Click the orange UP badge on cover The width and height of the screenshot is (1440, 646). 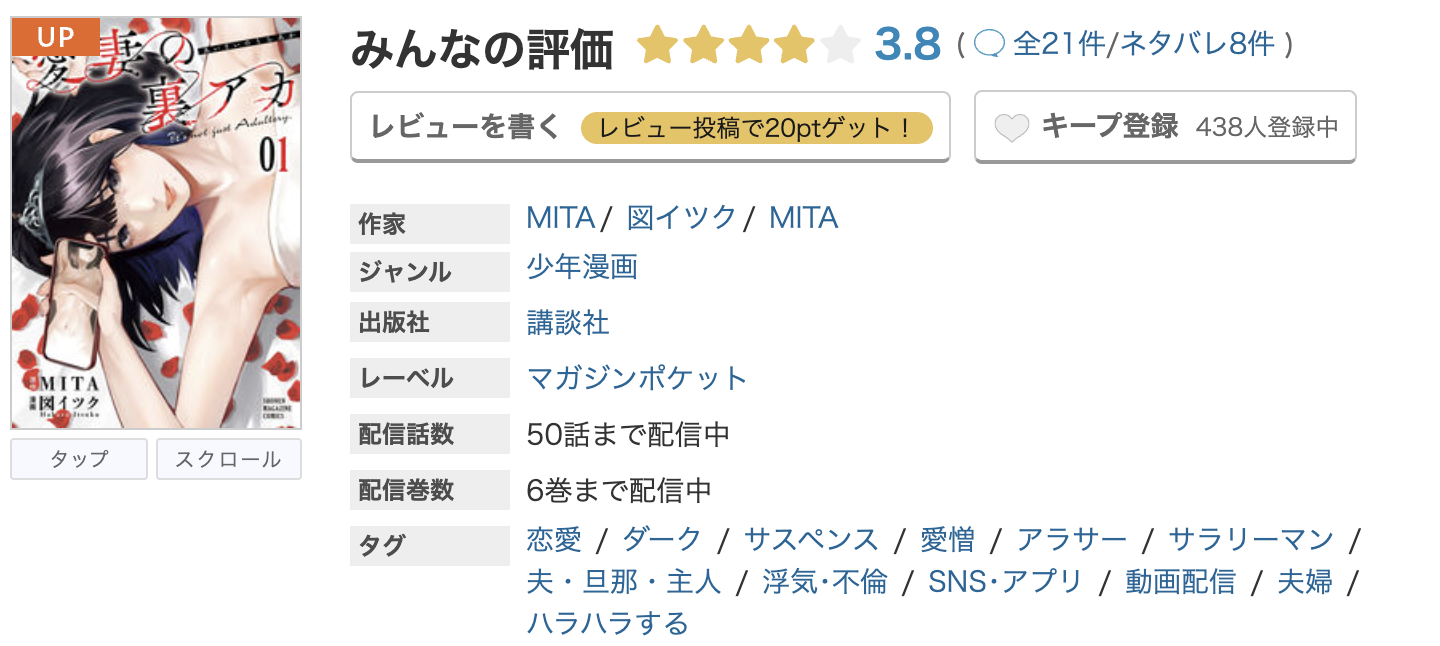point(55,37)
